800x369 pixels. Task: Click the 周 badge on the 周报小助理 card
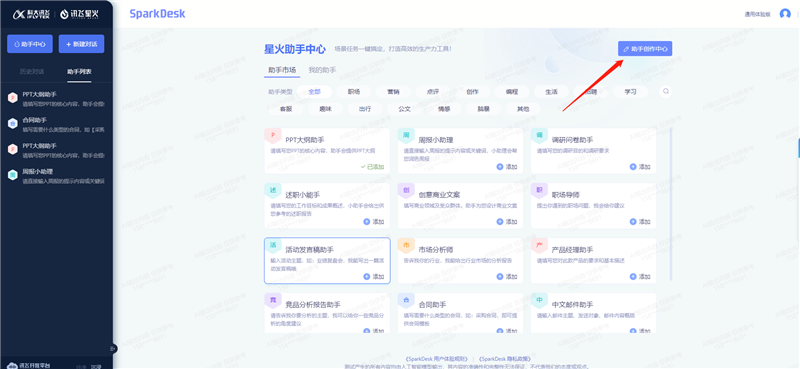[406, 135]
